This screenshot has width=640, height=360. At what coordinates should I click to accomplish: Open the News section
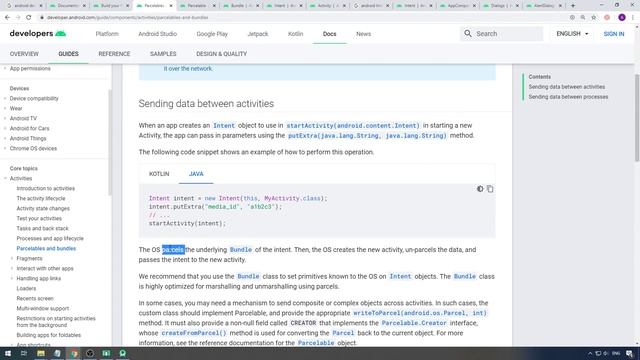(x=363, y=34)
